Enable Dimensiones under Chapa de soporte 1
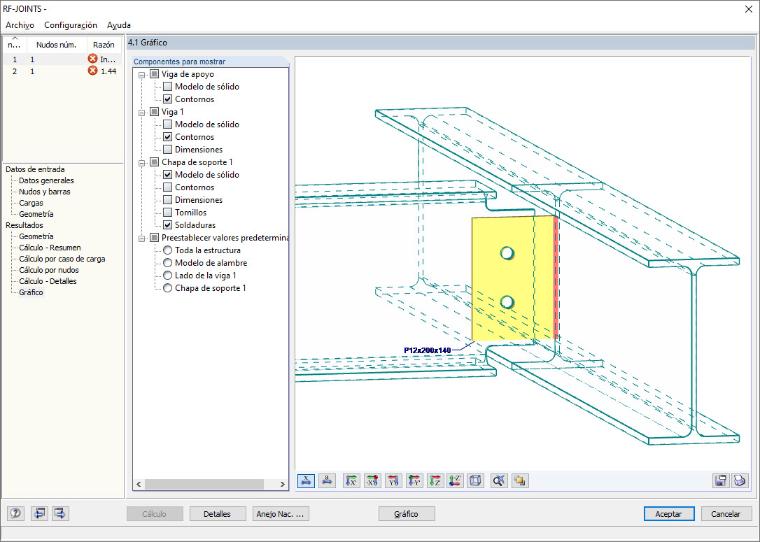 tap(167, 200)
